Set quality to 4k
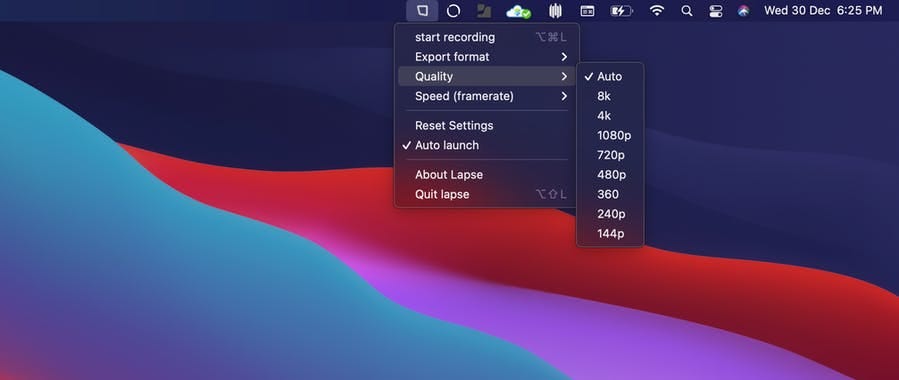This screenshot has width=899, height=380. pos(610,116)
